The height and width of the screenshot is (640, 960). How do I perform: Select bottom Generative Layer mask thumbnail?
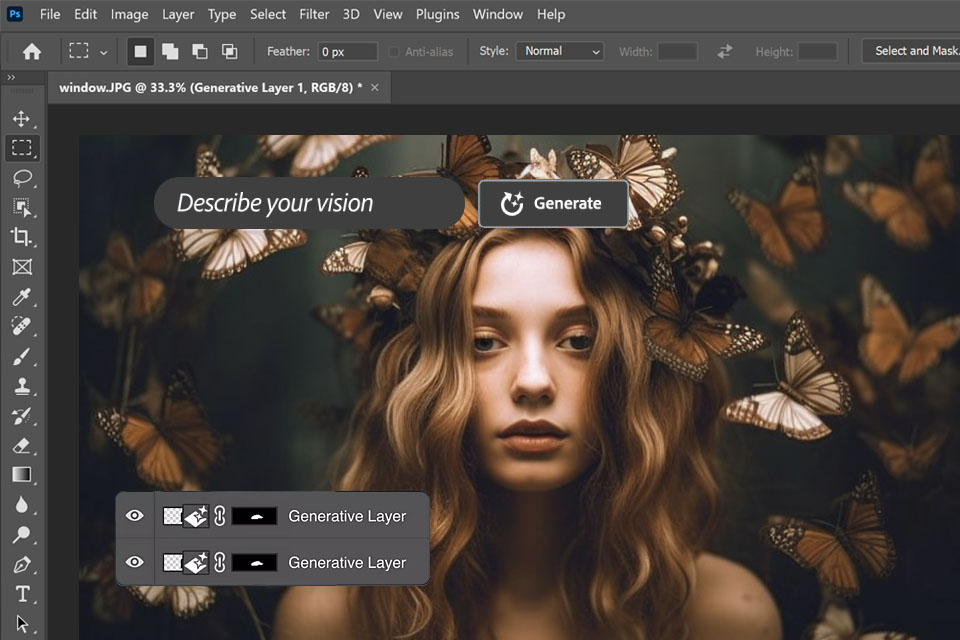tap(255, 562)
